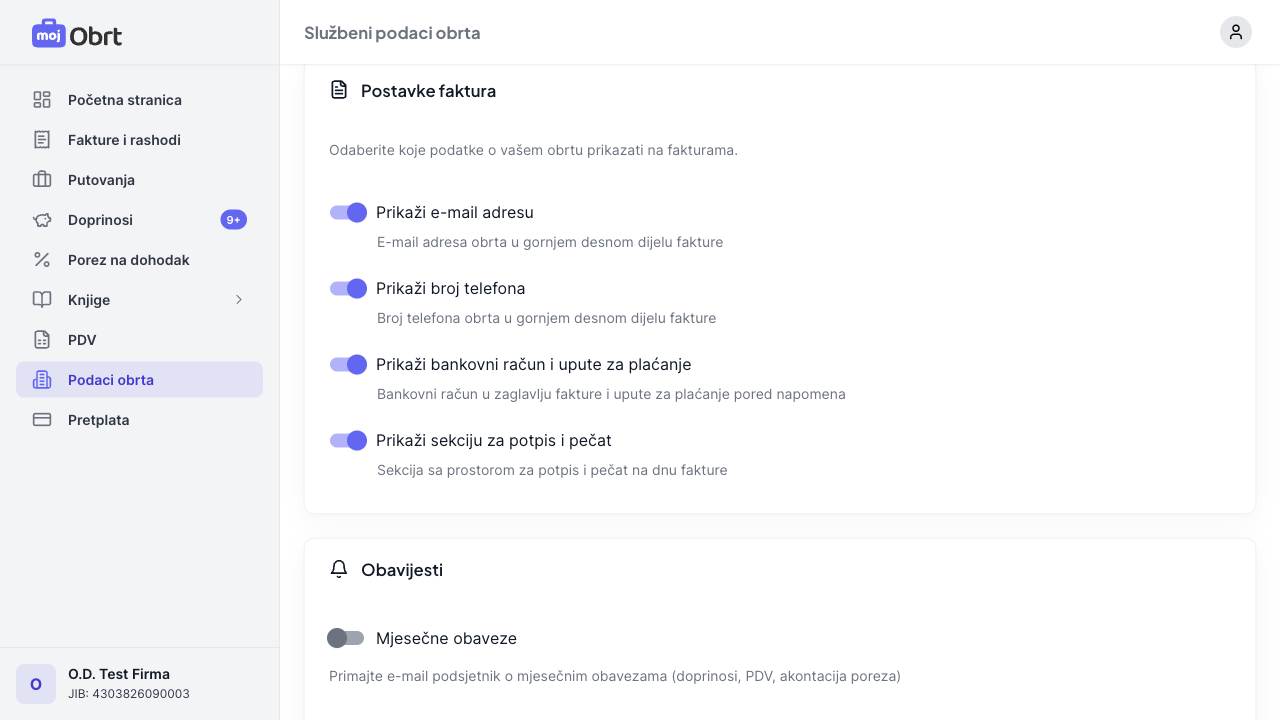Turn off Prikaži broj telefona switch
1280x720 pixels.
pos(348,288)
